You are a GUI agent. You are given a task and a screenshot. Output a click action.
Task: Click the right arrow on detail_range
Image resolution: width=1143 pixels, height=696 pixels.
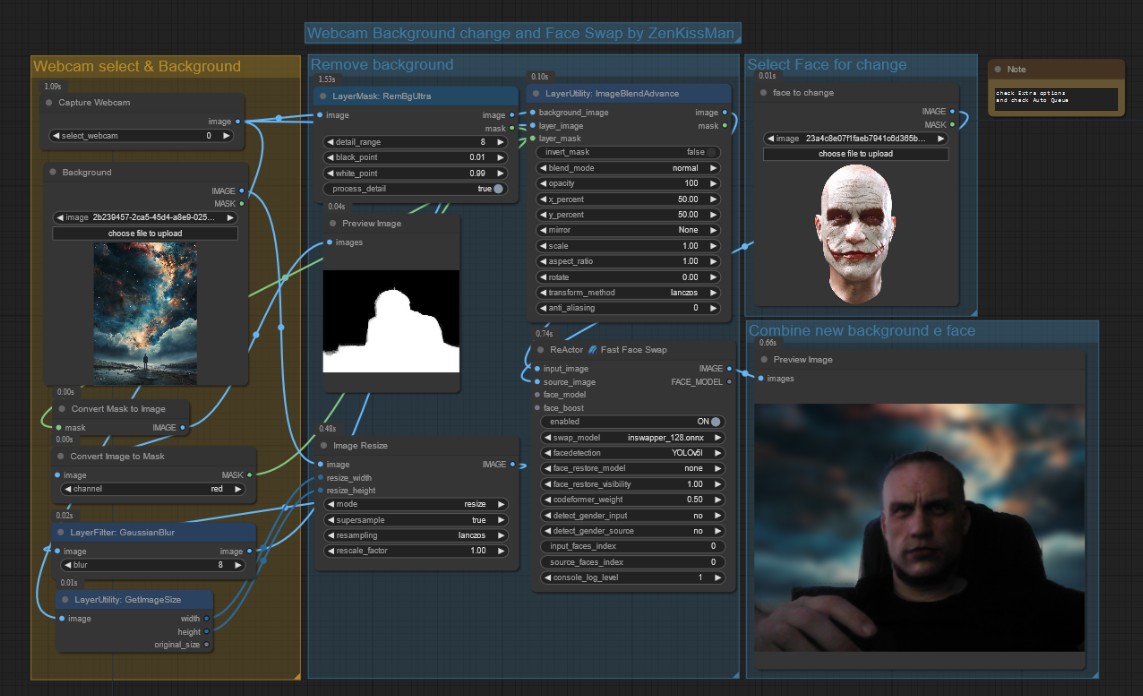(500, 142)
